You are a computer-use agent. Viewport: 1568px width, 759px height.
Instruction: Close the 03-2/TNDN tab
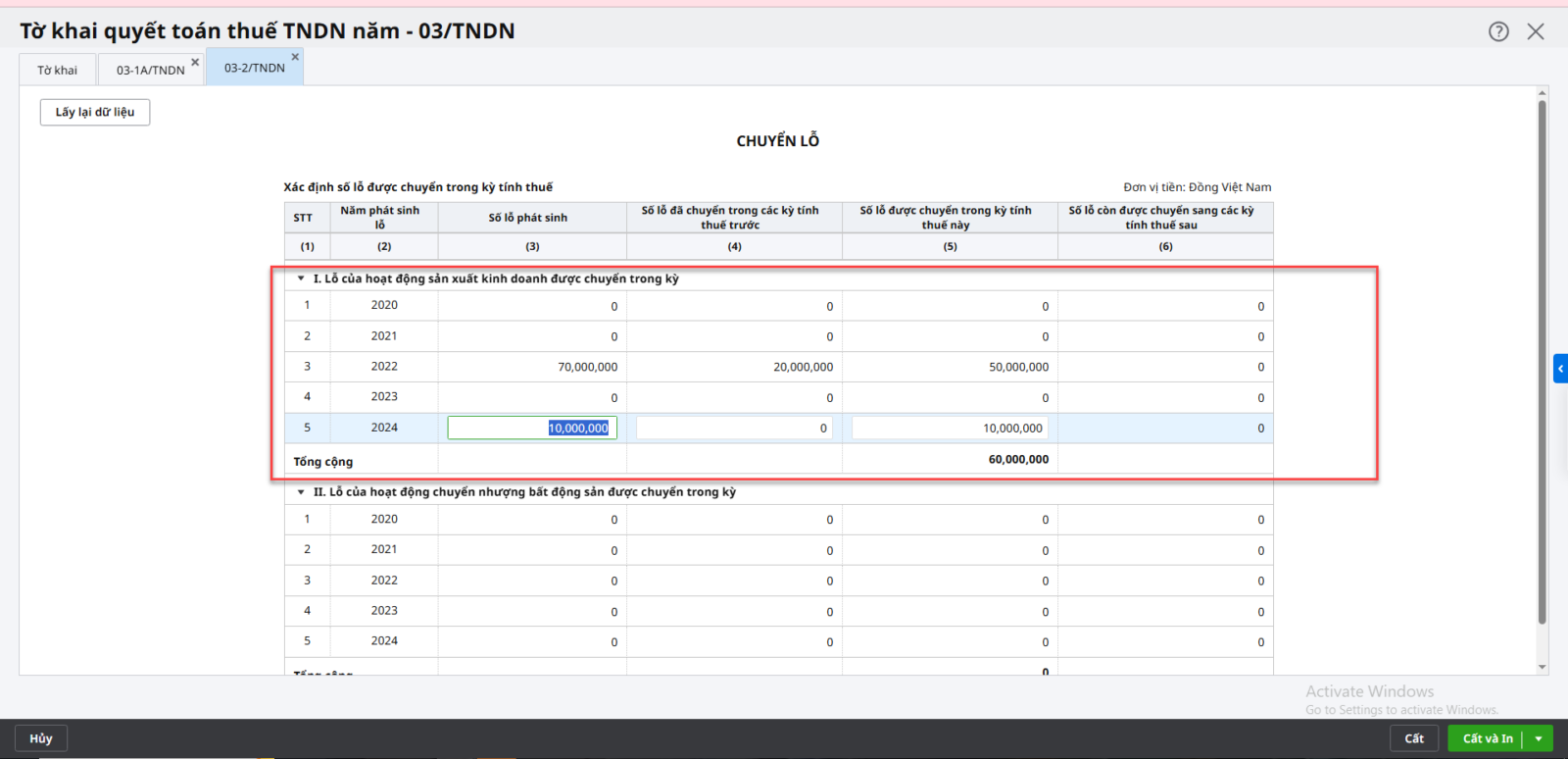coord(295,57)
